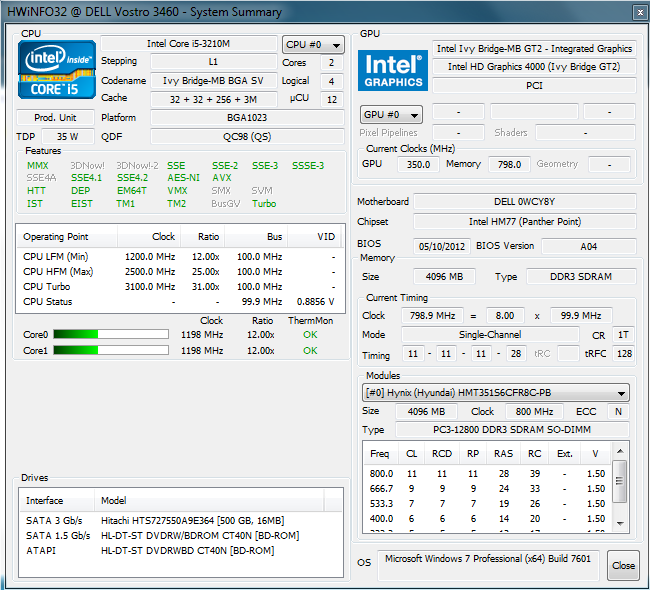The width and height of the screenshot is (650, 590).
Task: Click the Intel HM77 (Panther Point) chipset field
Action: pyautogui.click(x=524, y=221)
